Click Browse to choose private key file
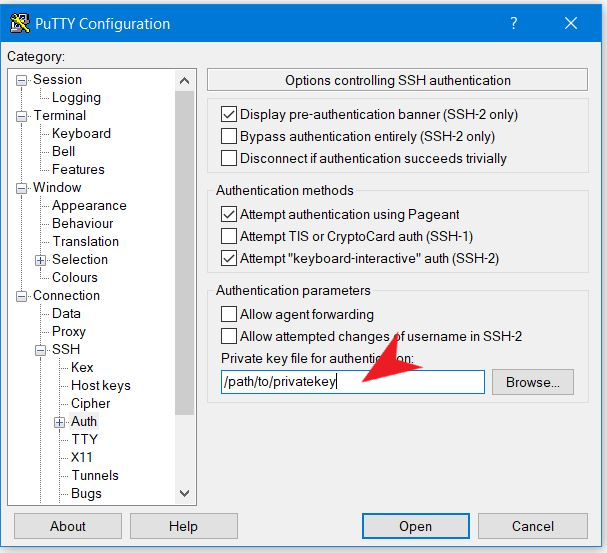Image resolution: width=607 pixels, height=553 pixels. 533,382
